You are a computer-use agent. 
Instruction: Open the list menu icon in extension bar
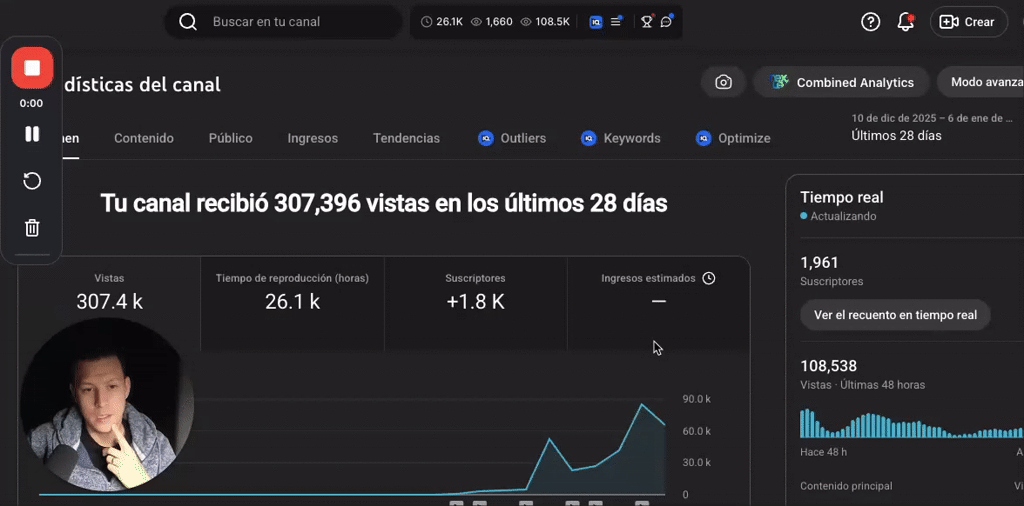pyautogui.click(x=616, y=22)
